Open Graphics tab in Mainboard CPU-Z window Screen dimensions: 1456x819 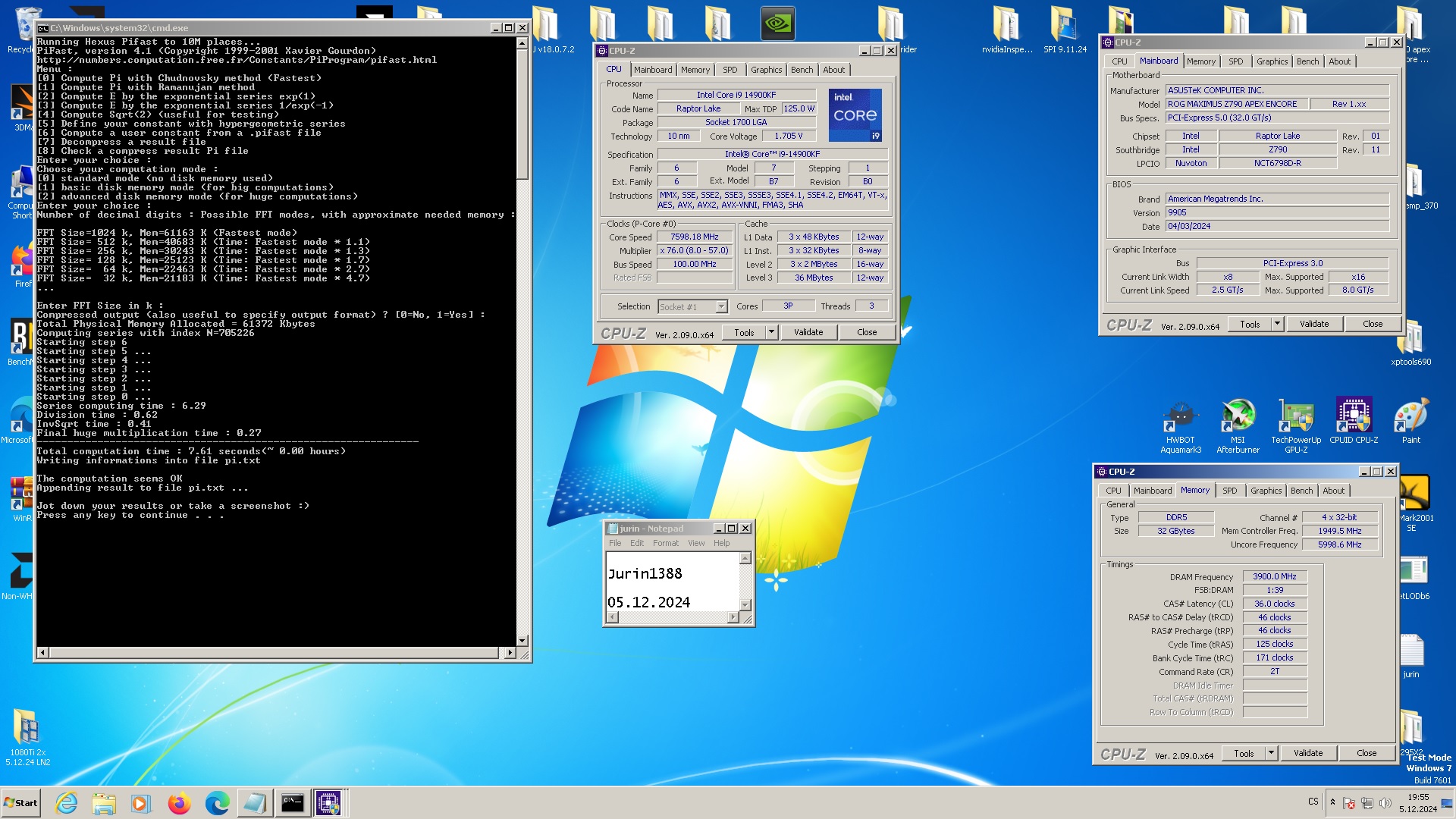point(1272,61)
